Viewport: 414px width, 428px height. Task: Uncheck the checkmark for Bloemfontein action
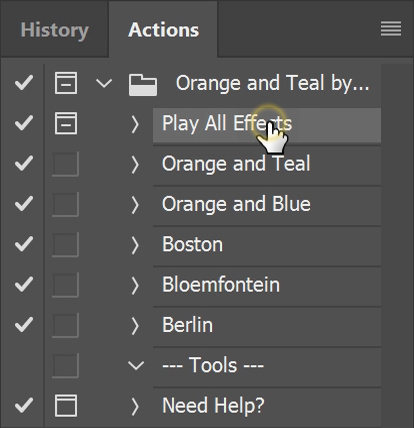[24, 284]
